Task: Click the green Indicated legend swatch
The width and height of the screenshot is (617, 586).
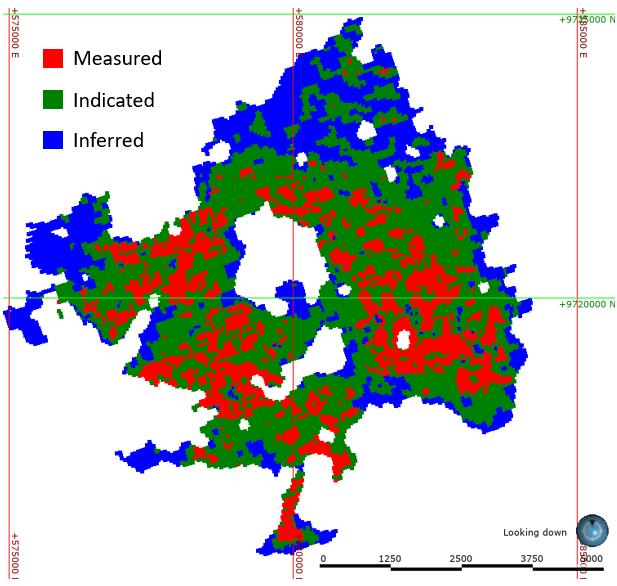Action: pos(53,100)
